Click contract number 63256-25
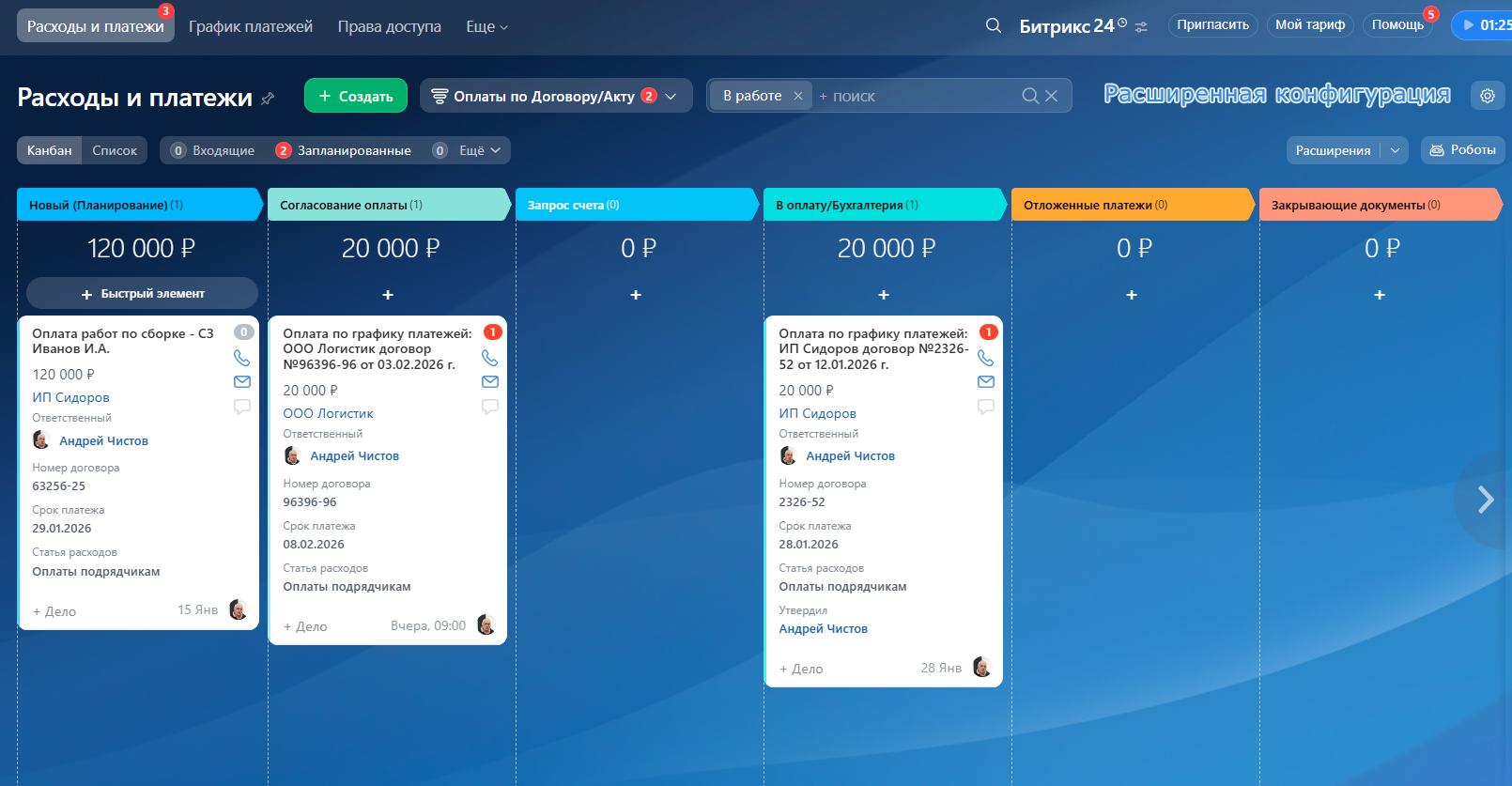Screen dimensions: 1512x786 click(x=58, y=486)
